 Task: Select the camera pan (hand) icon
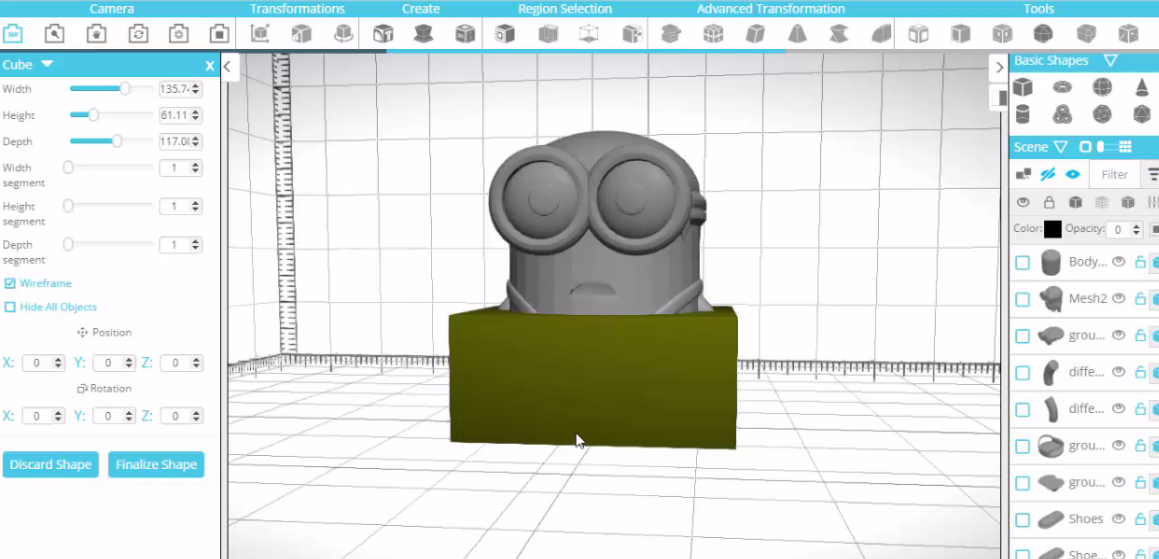pyautogui.click(x=96, y=33)
